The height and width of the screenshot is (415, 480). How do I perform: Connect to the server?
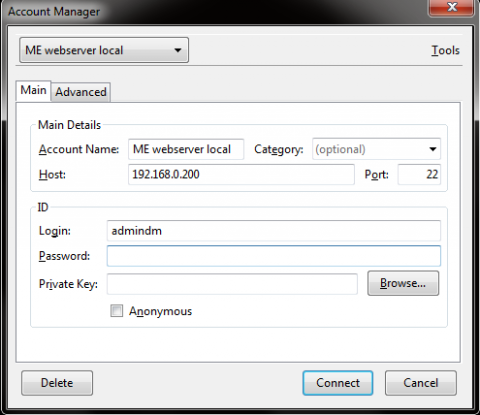338,383
